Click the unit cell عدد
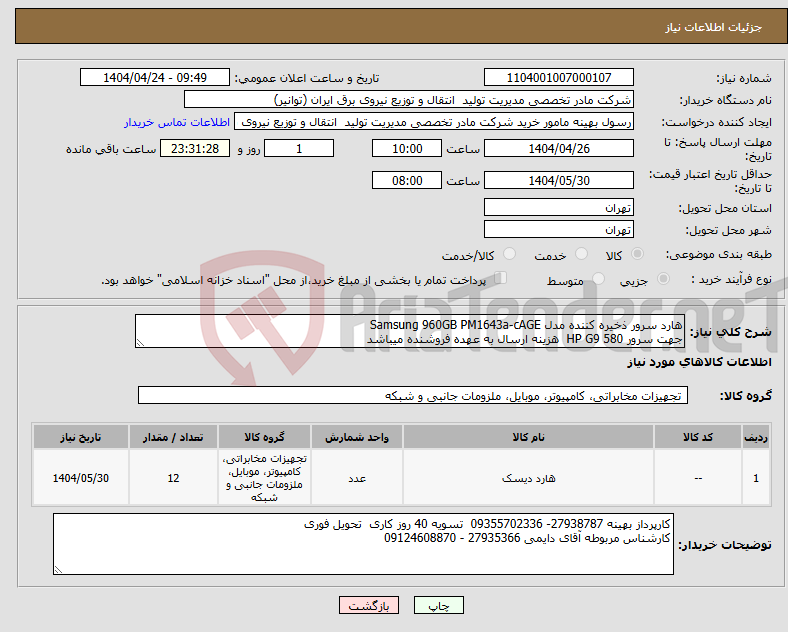Image resolution: width=788 pixels, height=632 pixels. 357,478
